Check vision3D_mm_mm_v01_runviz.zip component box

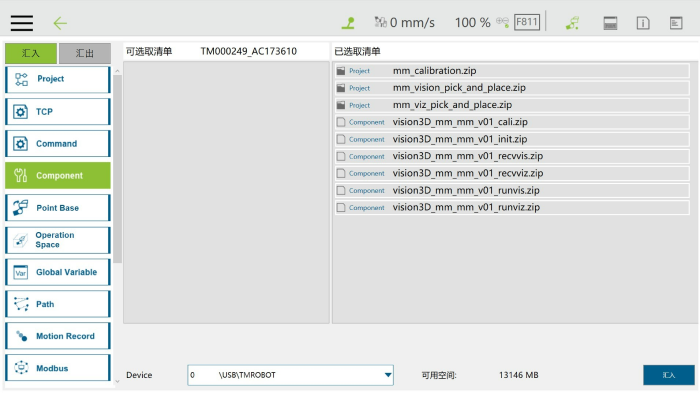341,208
